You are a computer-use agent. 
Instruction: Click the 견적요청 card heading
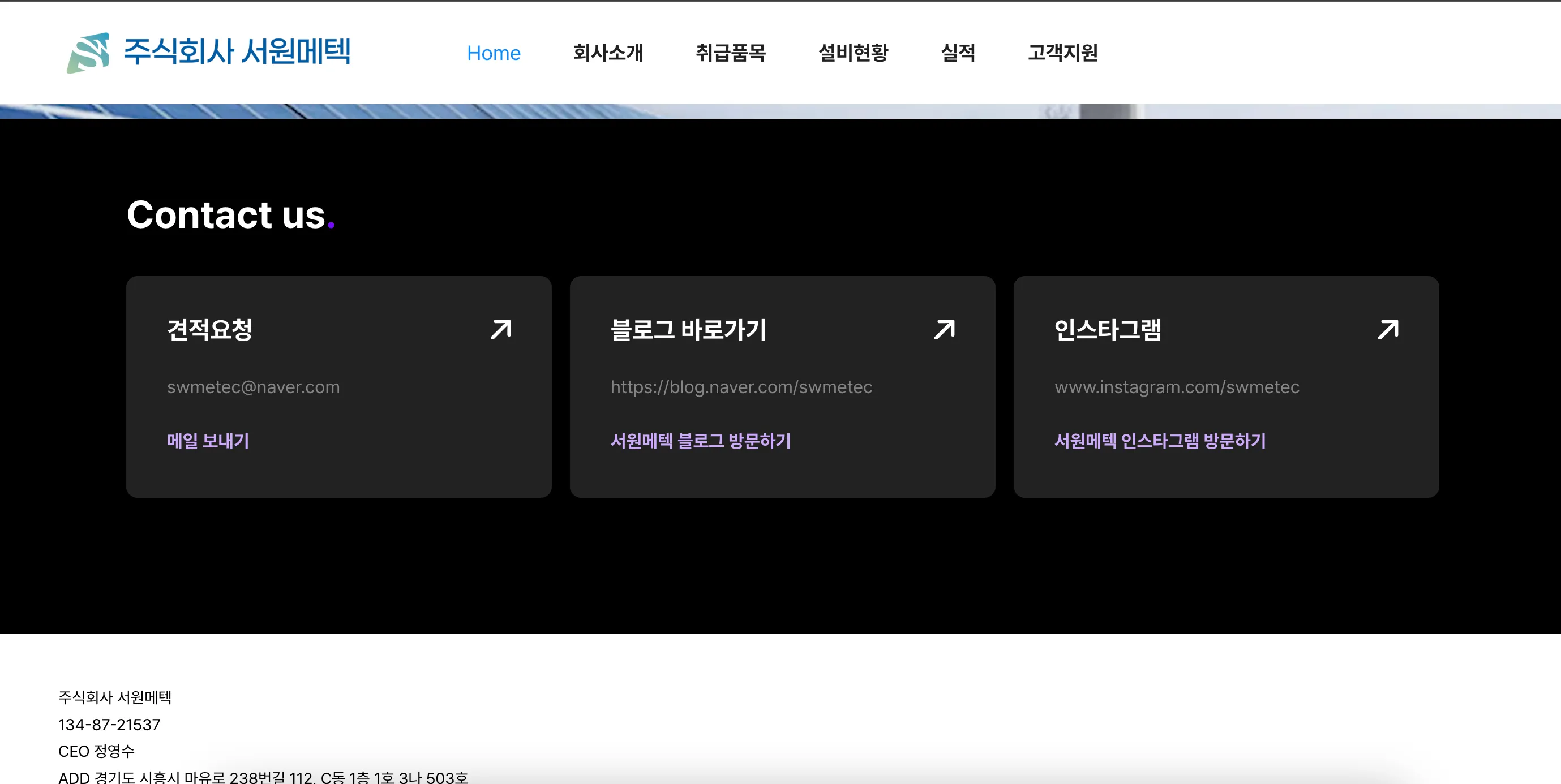[209, 330]
